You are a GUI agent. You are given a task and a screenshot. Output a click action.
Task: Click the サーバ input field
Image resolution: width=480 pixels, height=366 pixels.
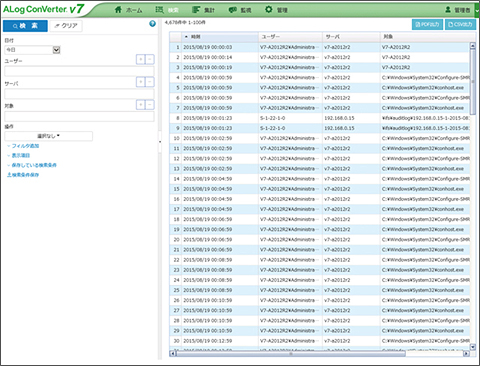79,94
